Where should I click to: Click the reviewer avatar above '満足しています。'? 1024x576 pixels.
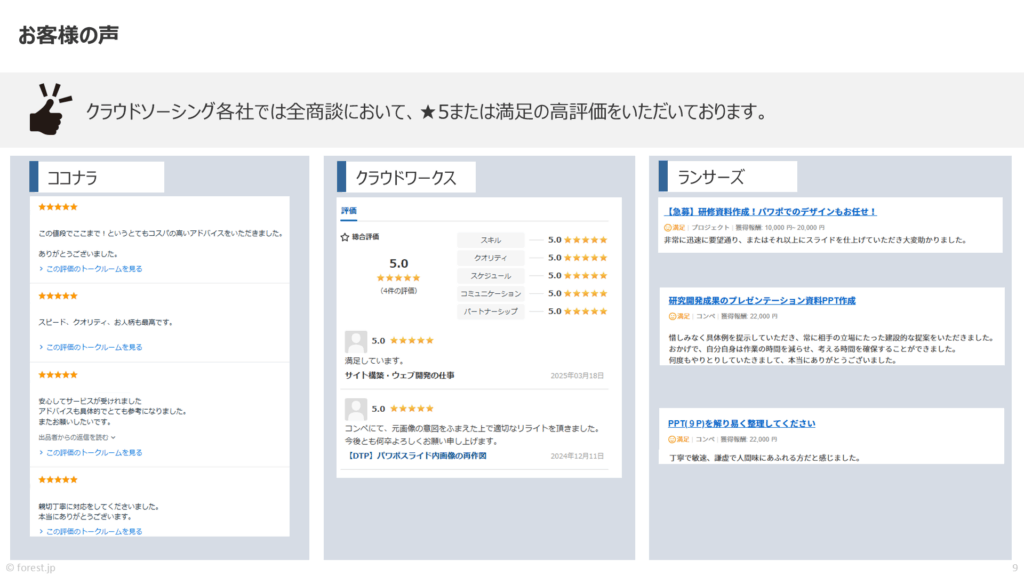pos(355,342)
